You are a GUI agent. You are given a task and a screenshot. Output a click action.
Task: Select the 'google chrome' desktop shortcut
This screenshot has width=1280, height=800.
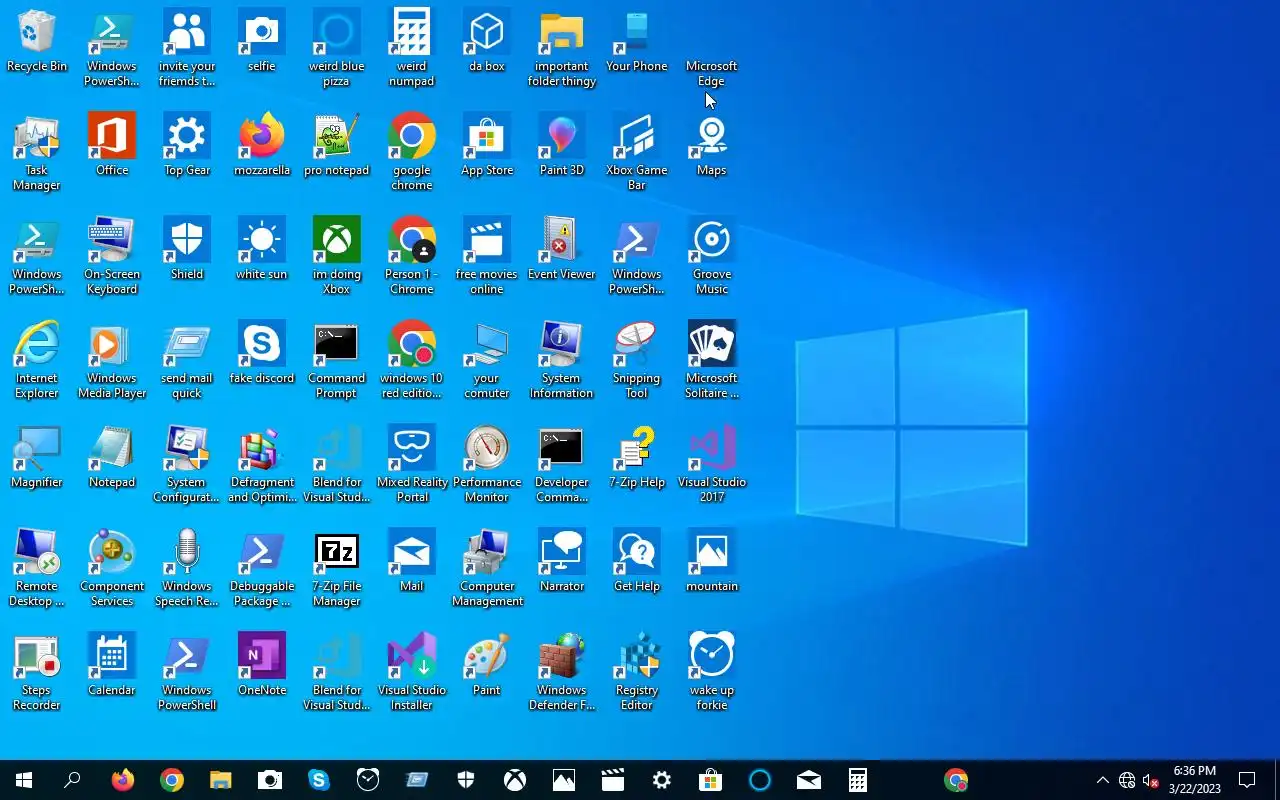[x=412, y=151]
